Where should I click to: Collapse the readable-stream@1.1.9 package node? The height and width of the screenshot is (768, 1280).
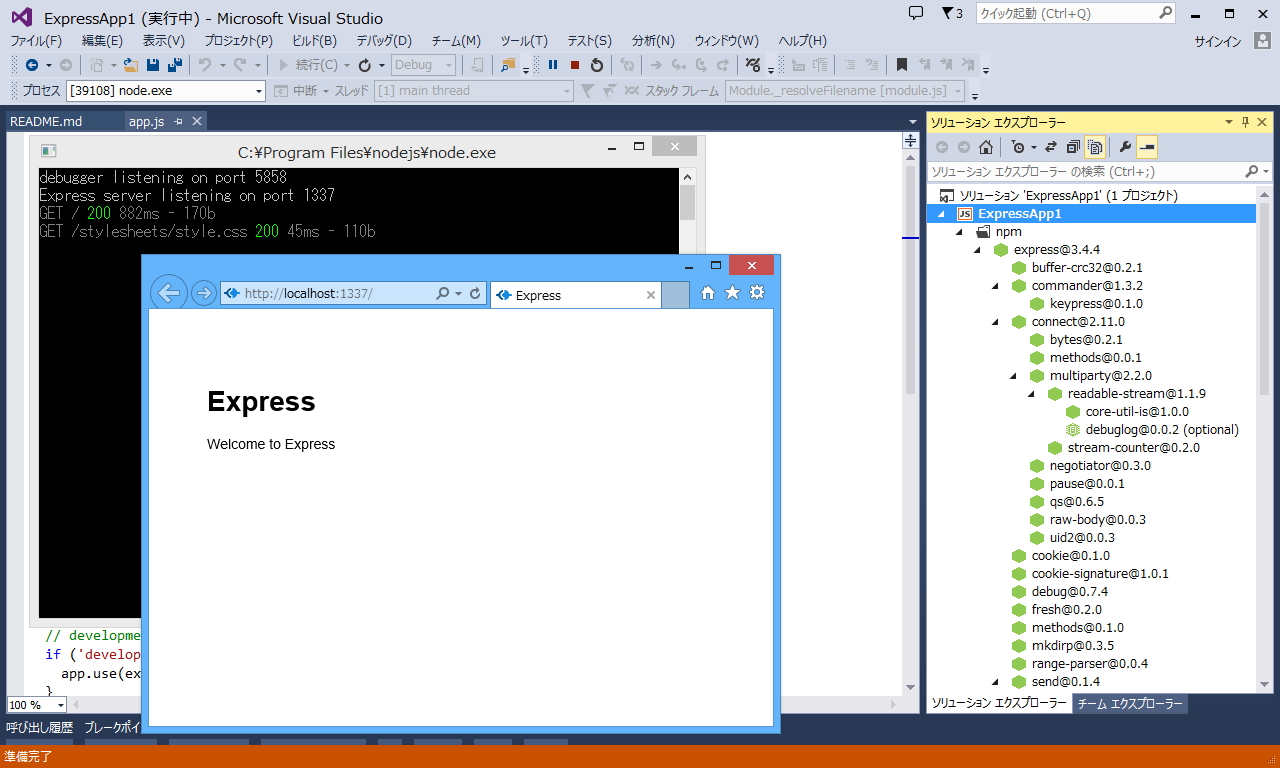point(1032,393)
